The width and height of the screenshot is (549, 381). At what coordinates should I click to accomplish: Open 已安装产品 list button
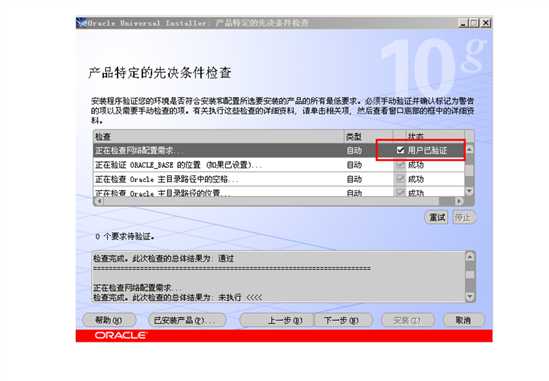pos(187,320)
